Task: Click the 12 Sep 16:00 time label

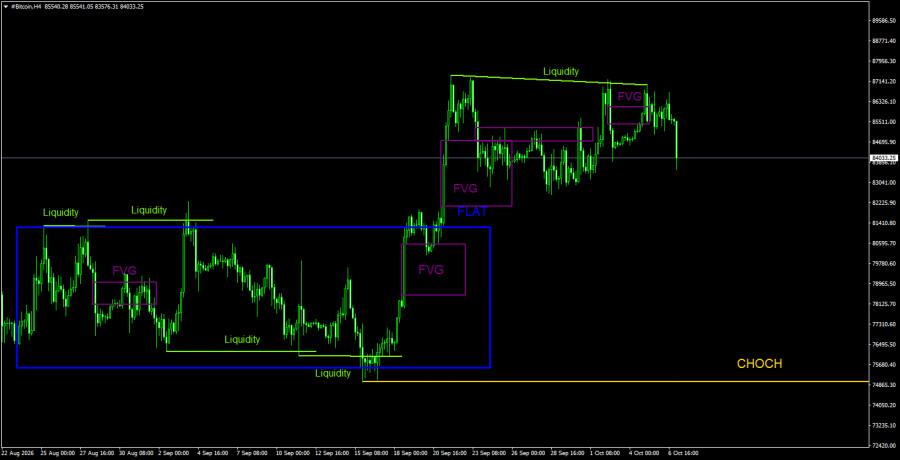Action: (332, 453)
